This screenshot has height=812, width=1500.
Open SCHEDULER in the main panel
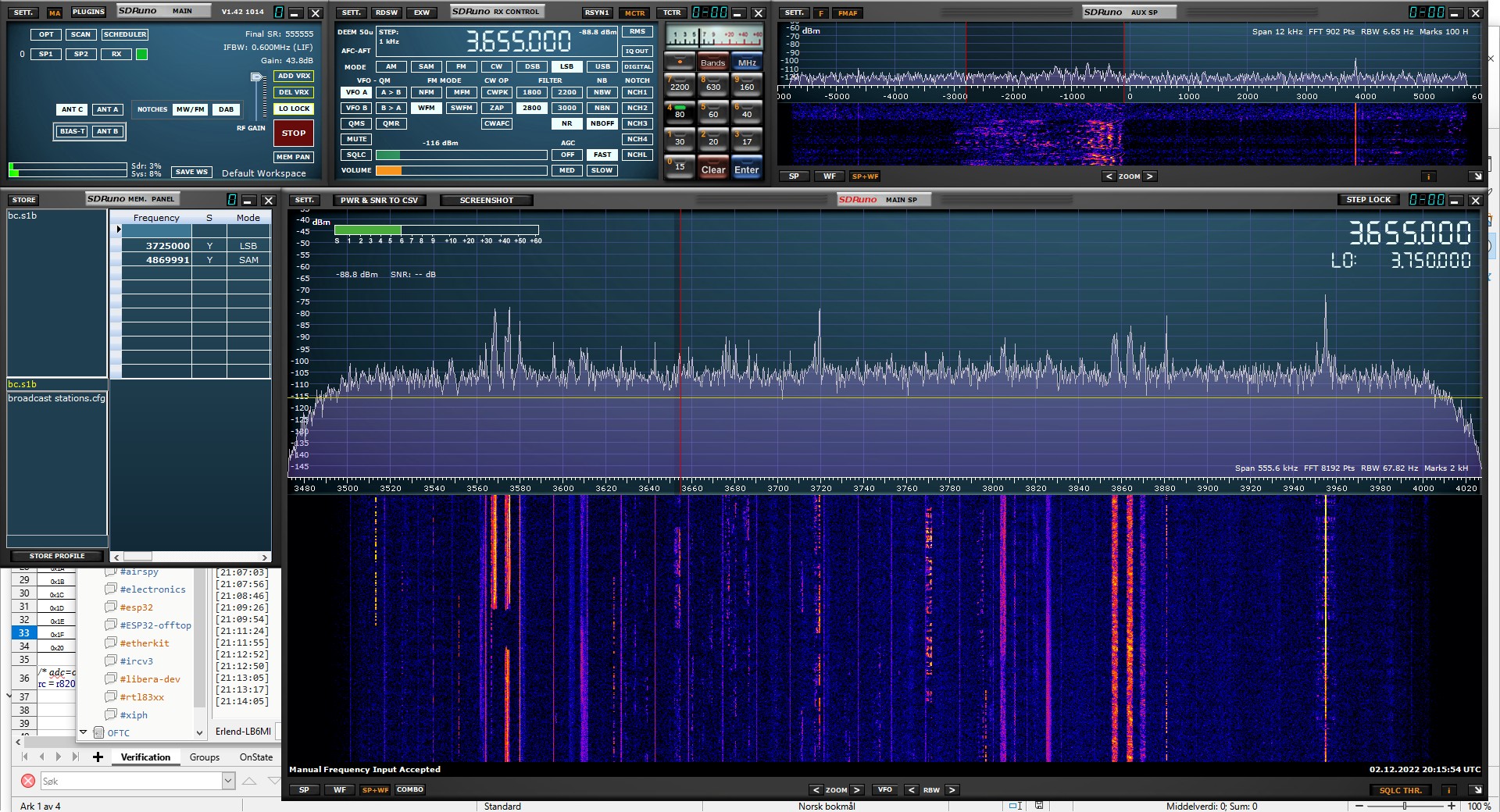(x=125, y=34)
